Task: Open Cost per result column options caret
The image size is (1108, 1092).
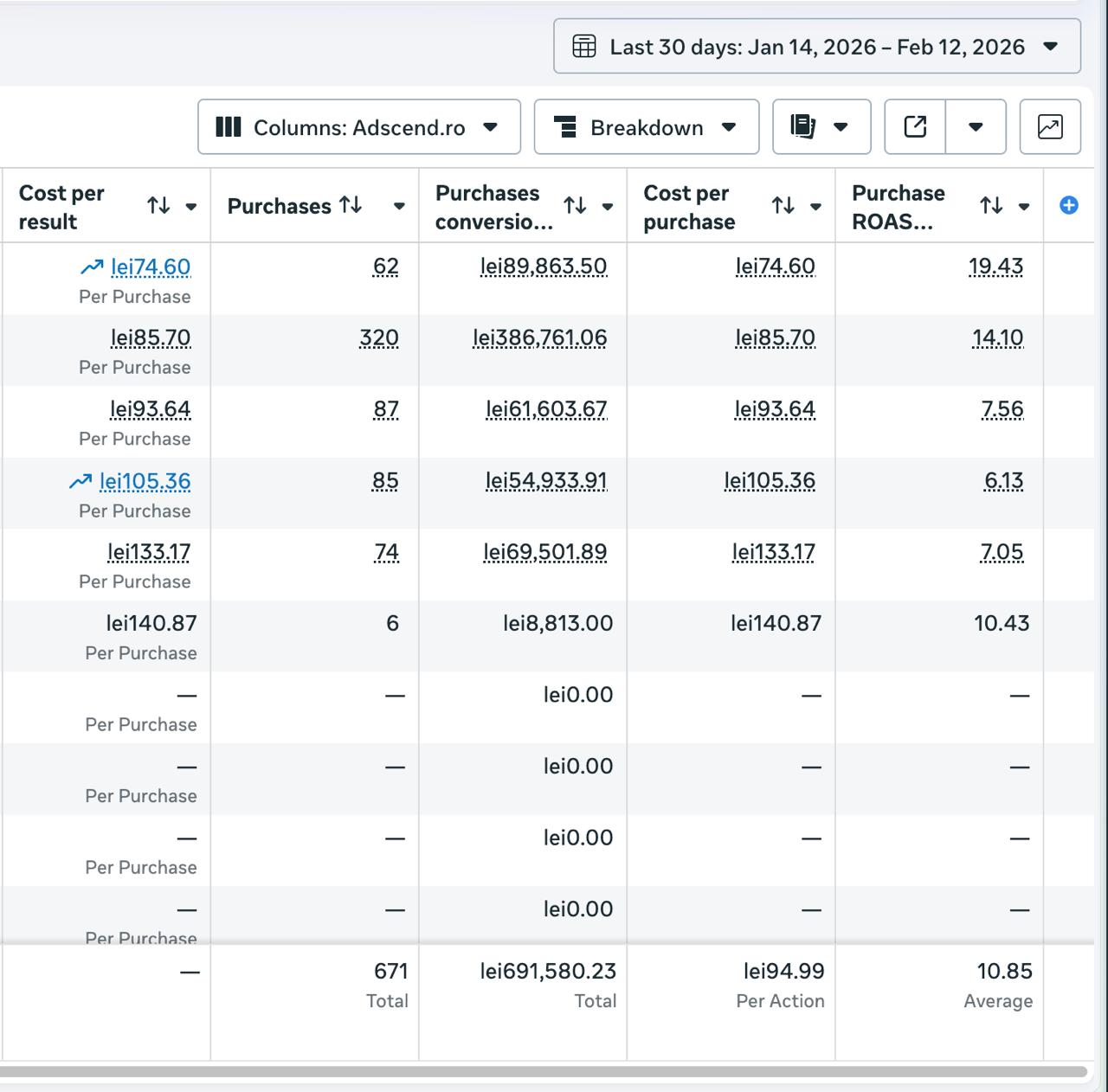Action: pyautogui.click(x=191, y=207)
